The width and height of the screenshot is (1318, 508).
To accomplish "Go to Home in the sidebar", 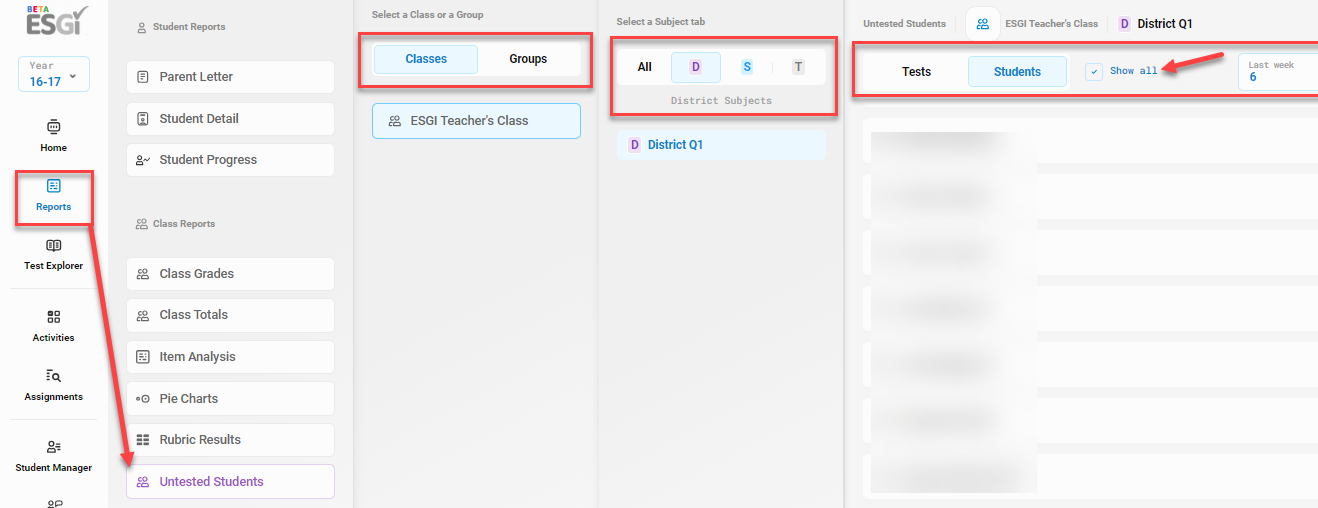I will 54,136.
